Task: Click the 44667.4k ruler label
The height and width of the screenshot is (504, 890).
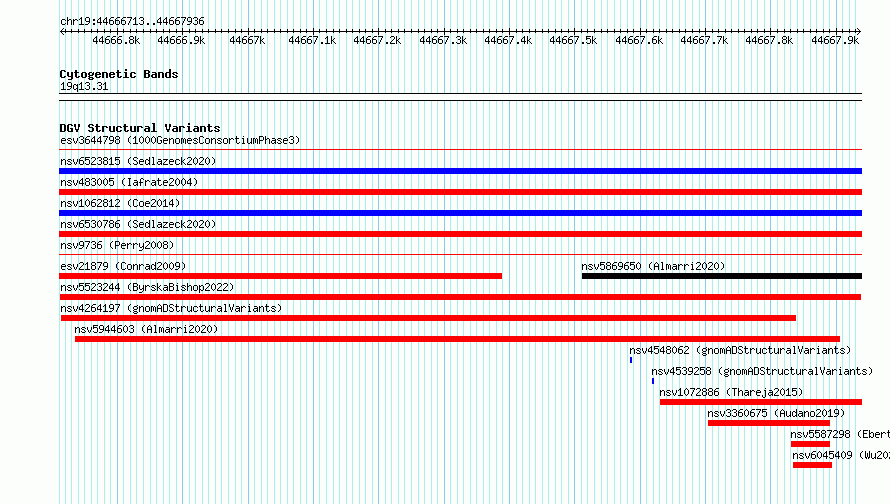Action: coord(508,40)
